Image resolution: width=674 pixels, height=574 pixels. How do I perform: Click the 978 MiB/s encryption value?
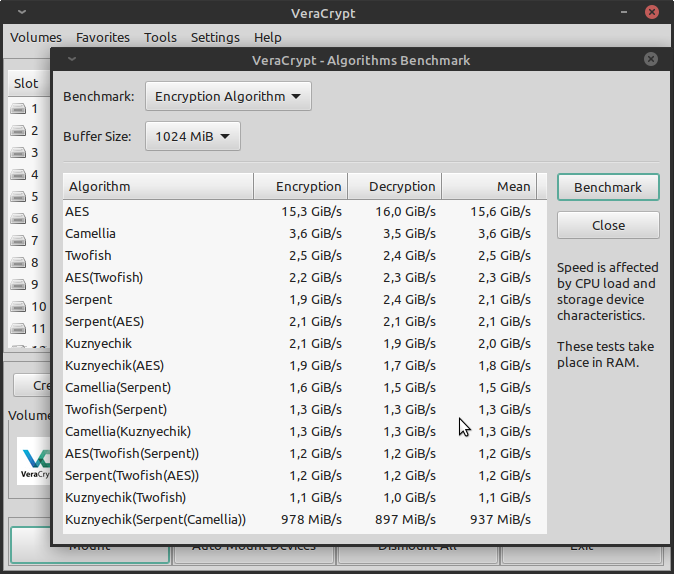312,519
